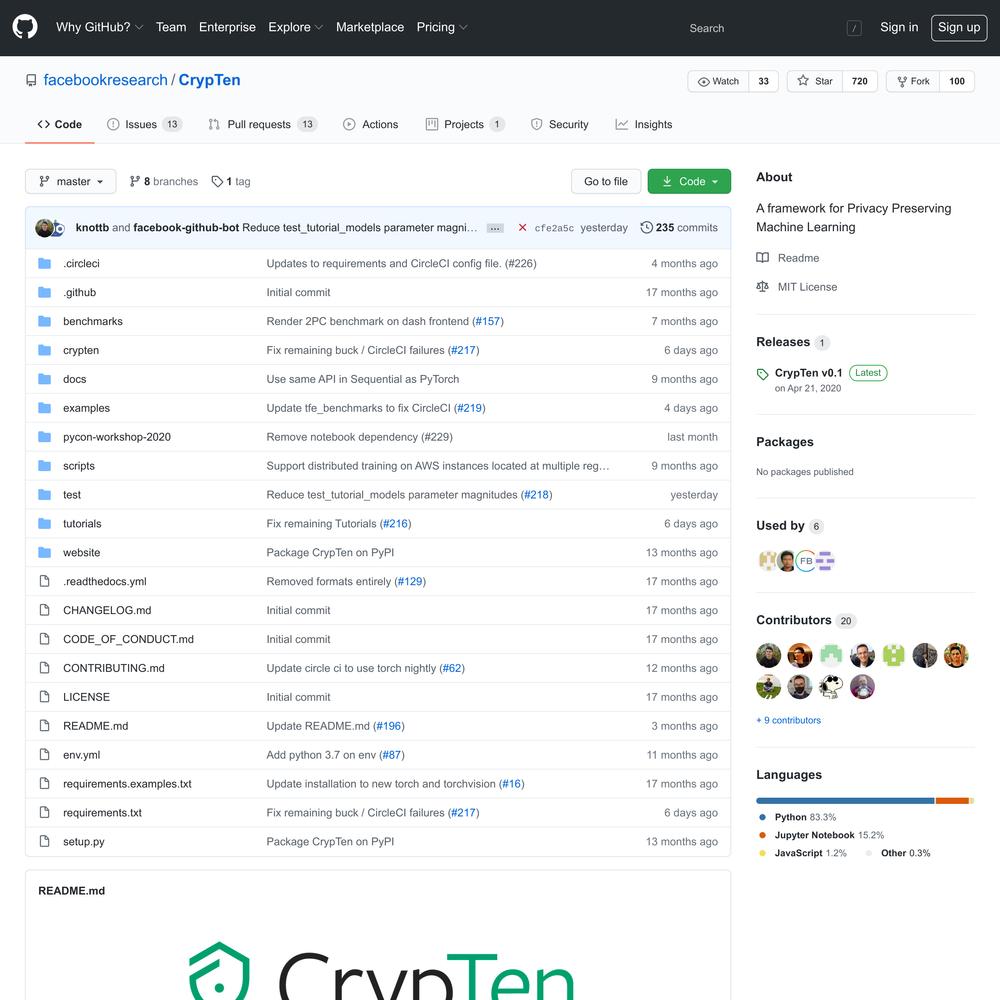Click the star count 720

coord(860,82)
